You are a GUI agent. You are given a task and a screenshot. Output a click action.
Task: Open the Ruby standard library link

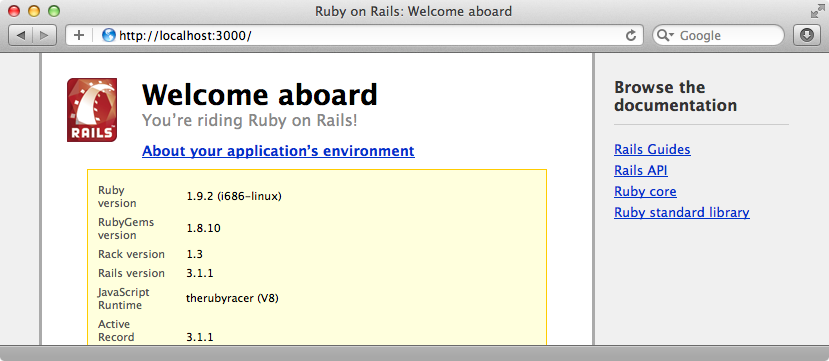coord(681,212)
